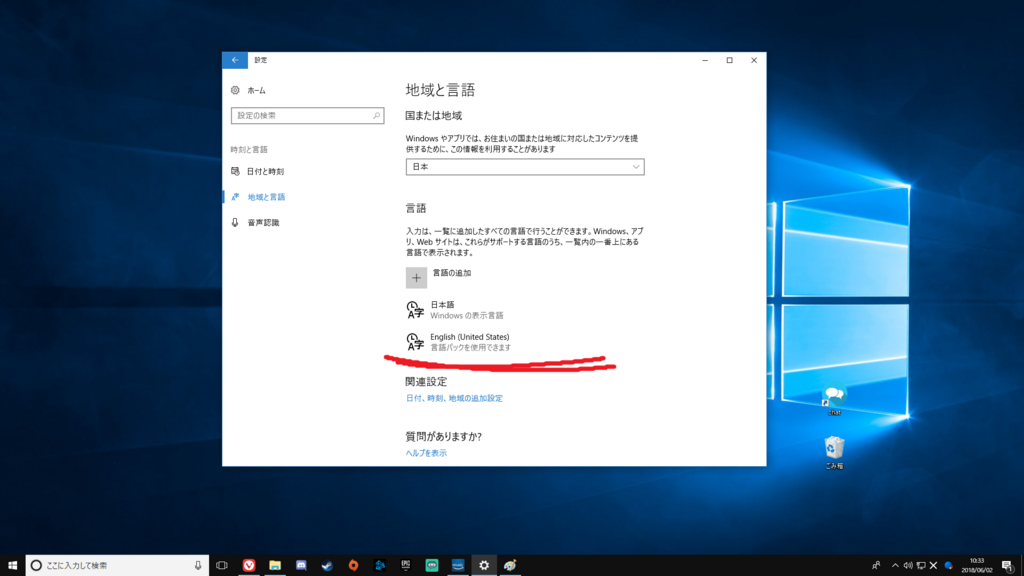The height and width of the screenshot is (576, 1024).
Task: Click the taskbar search box ここに入力して検索
Action: (117, 566)
